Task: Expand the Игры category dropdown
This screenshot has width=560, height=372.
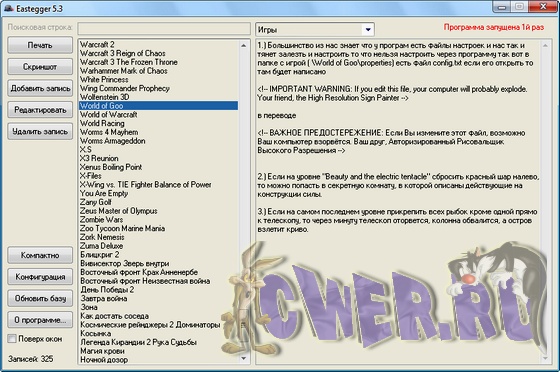Action: (x=368, y=30)
